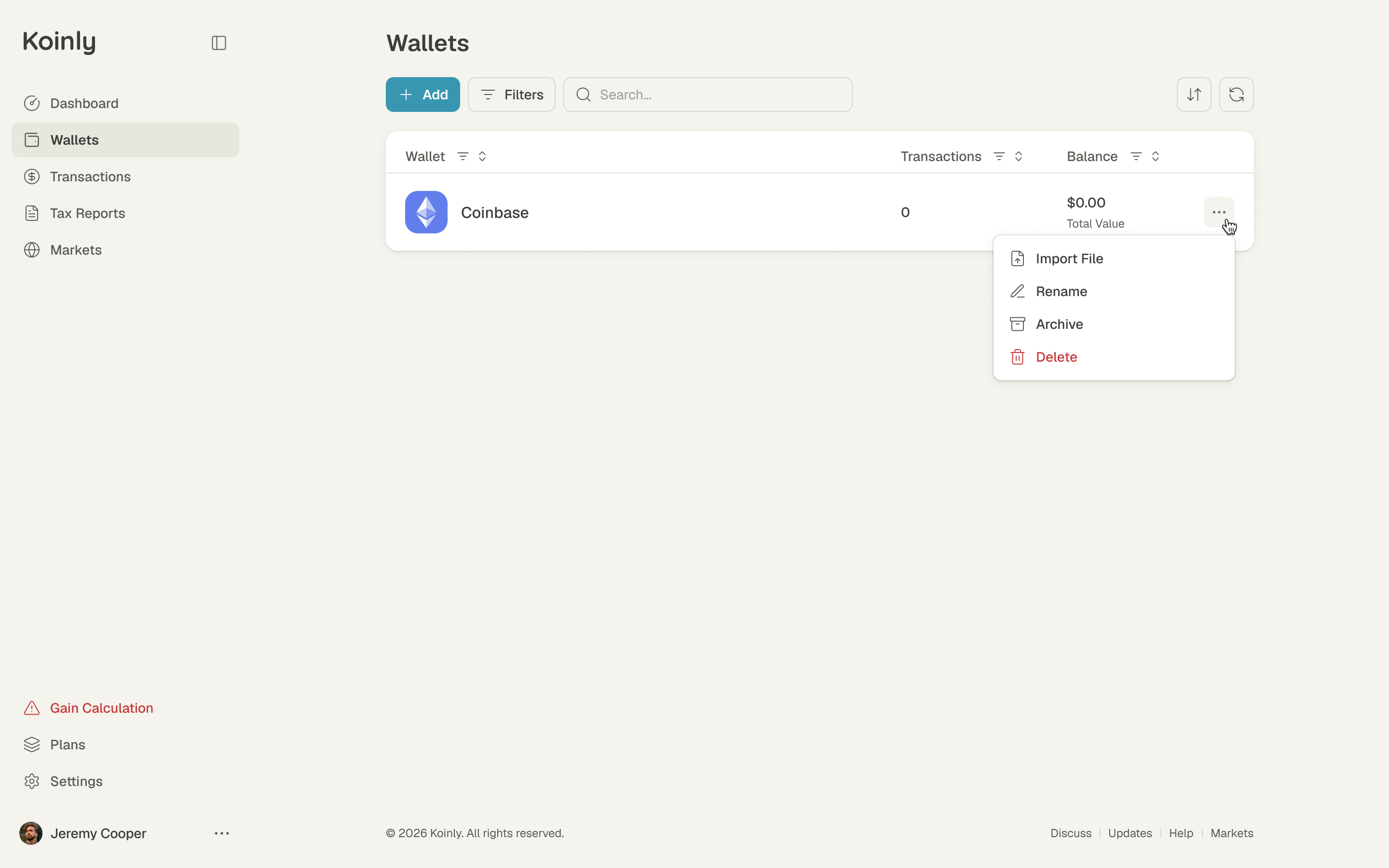Click the sort arrows icon button

click(x=1194, y=95)
